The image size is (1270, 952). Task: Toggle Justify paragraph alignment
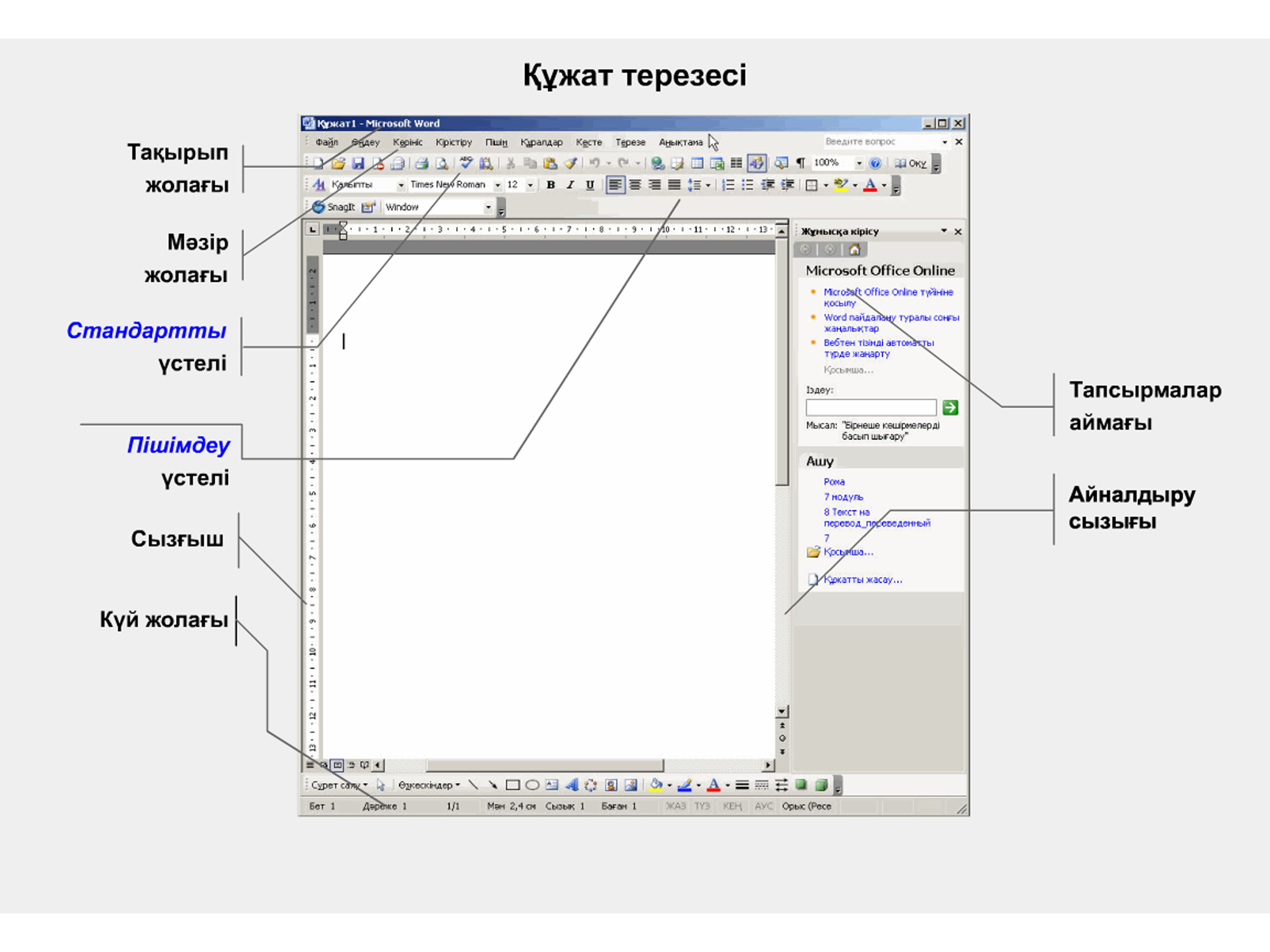[x=674, y=185]
